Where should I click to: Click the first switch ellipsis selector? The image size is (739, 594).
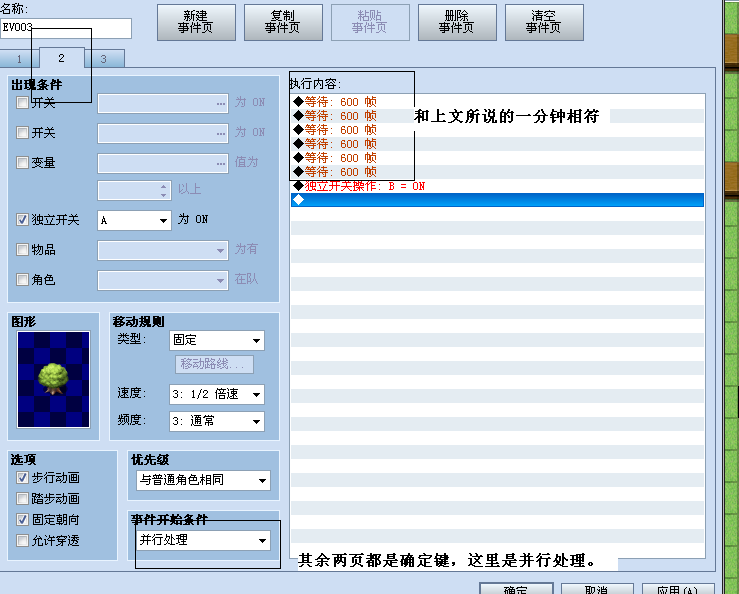(x=221, y=104)
